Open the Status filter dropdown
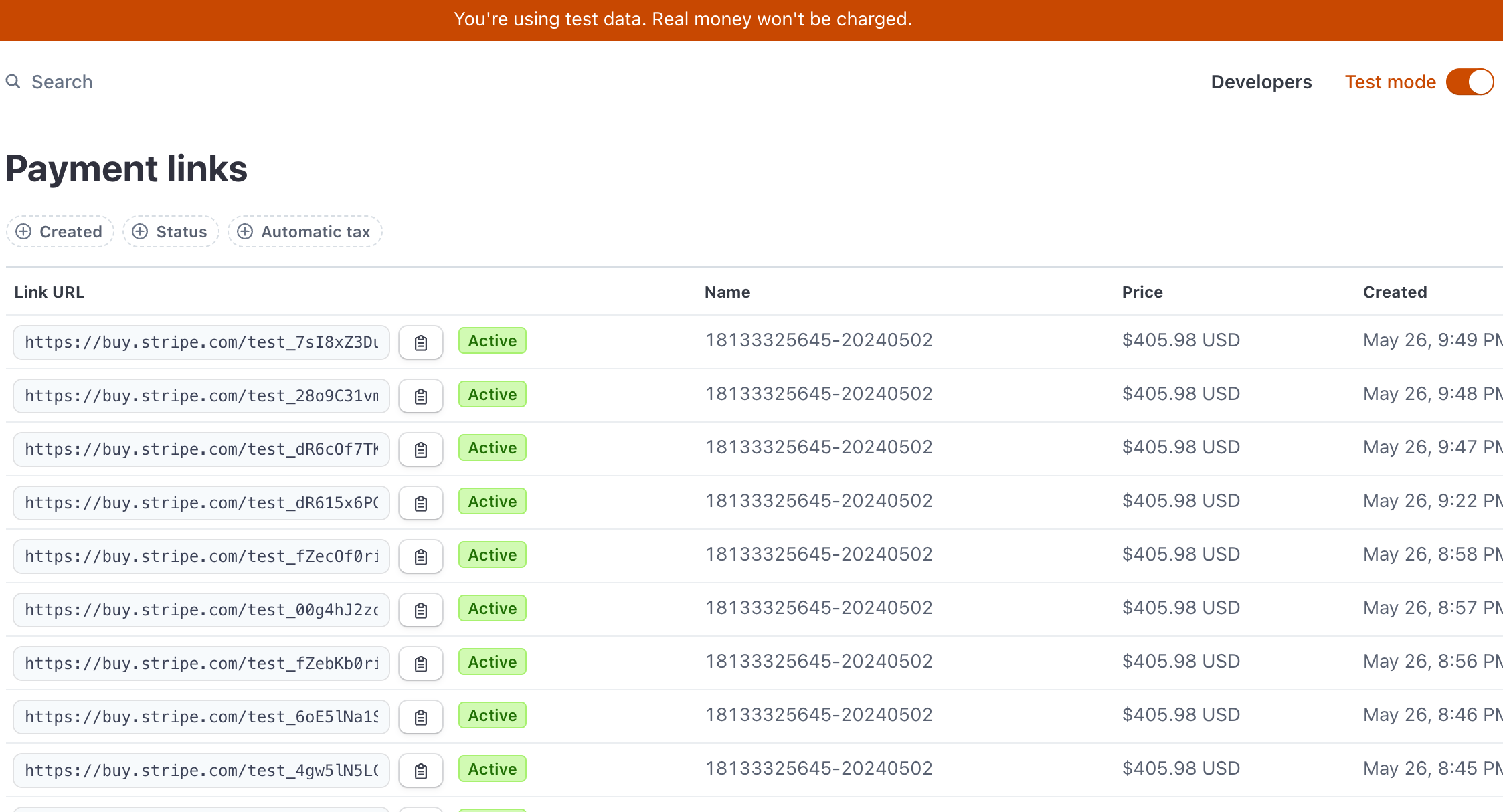Image resolution: width=1503 pixels, height=812 pixels. pos(171,231)
